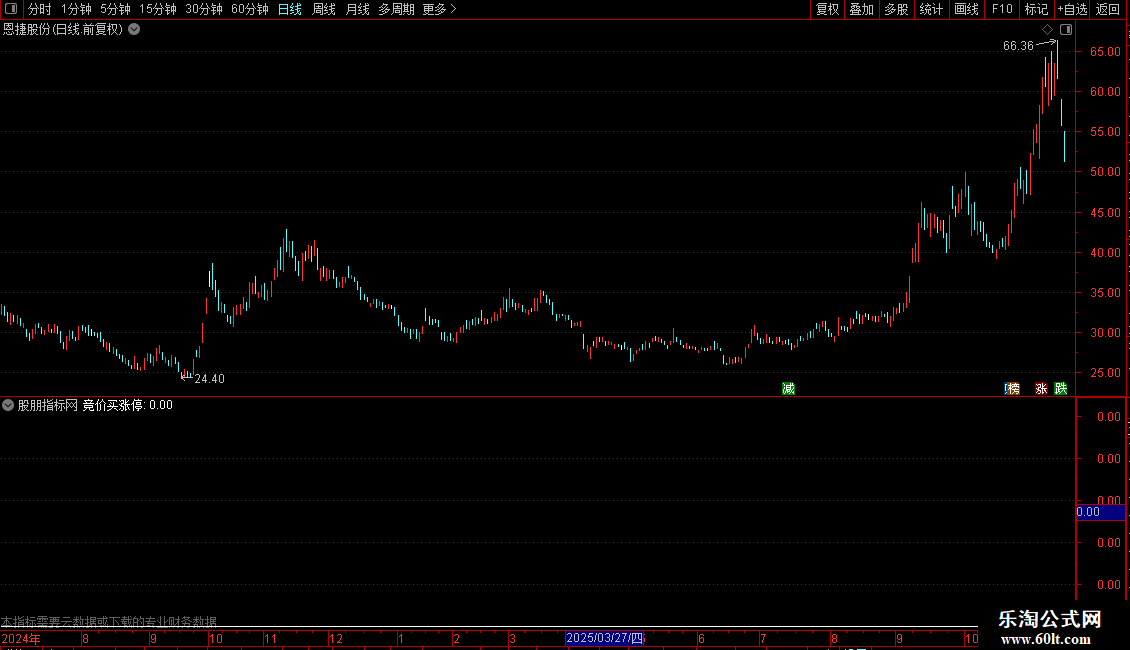This screenshot has width=1130, height=650.
Task: Click the 2025/03/27/四 date marker
Action: pyautogui.click(x=604, y=638)
